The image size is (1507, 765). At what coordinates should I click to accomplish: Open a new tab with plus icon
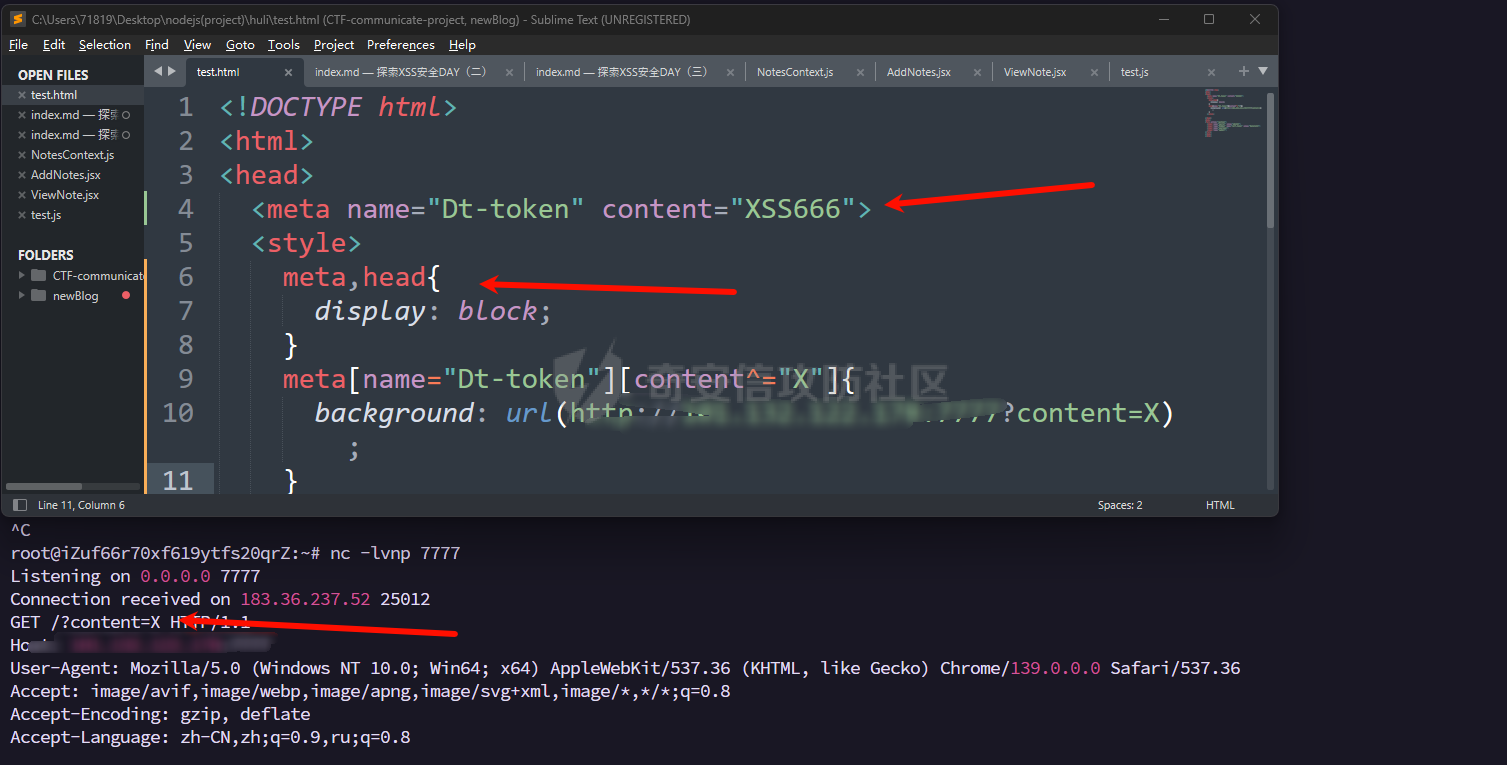tap(1244, 71)
